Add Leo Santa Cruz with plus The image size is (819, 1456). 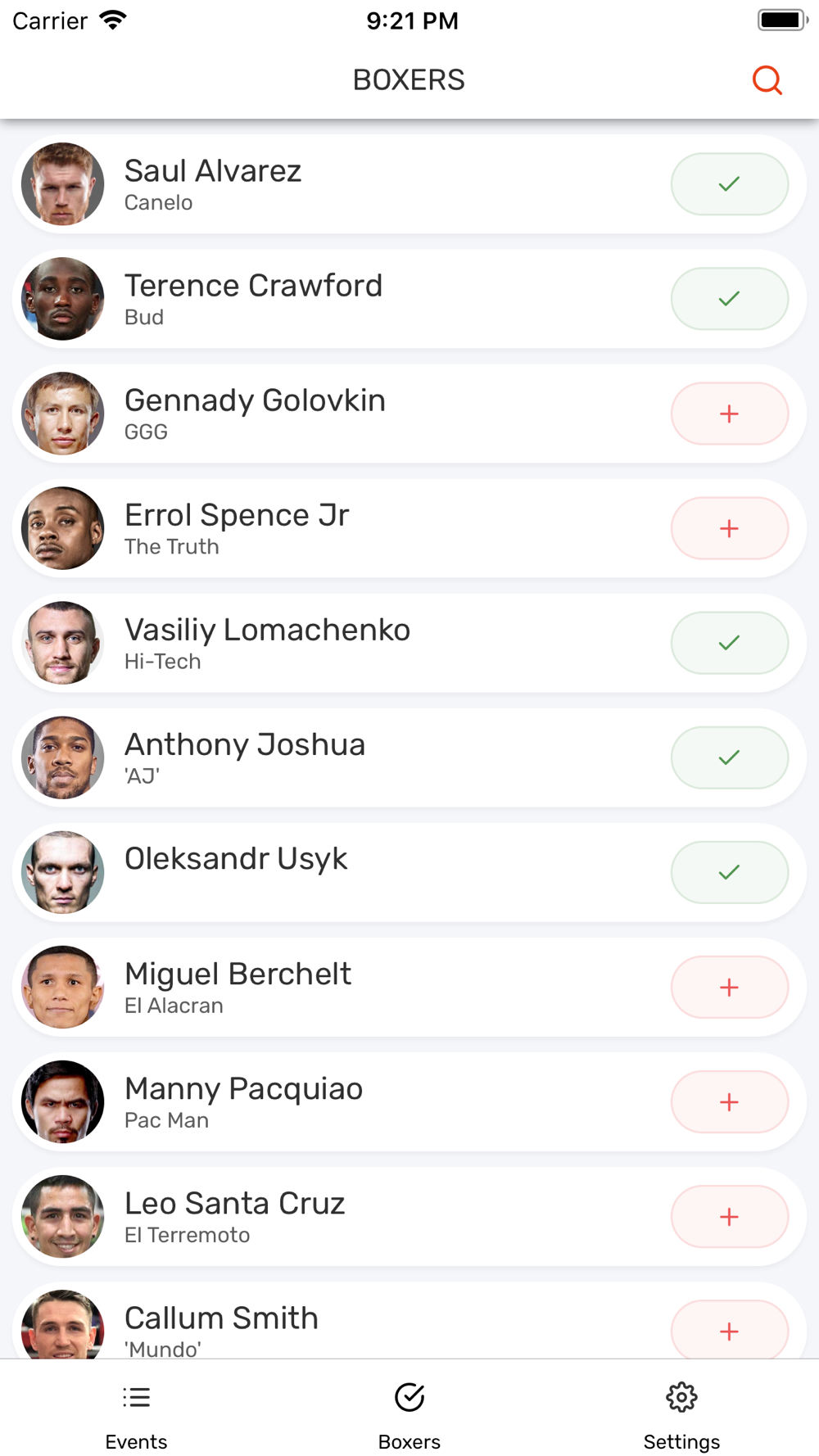point(730,1216)
